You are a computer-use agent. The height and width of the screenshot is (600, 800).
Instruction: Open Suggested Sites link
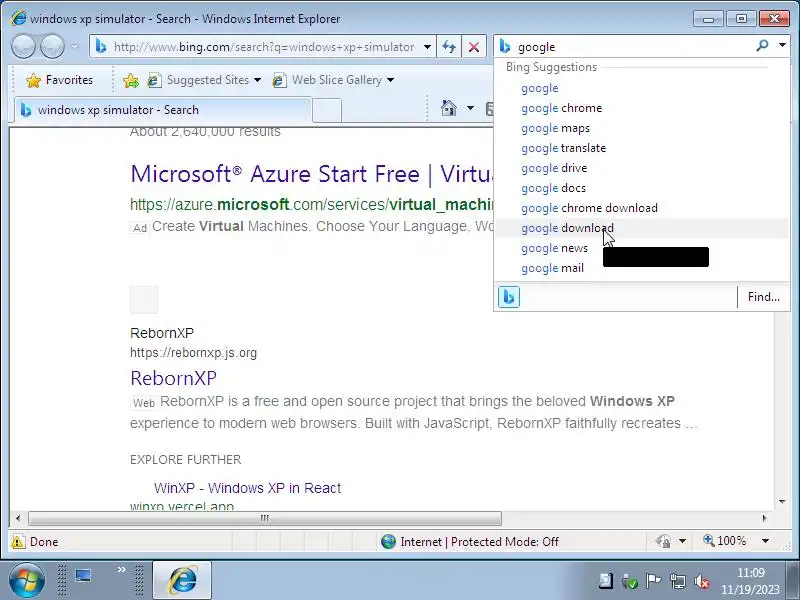pyautogui.click(x=199, y=80)
